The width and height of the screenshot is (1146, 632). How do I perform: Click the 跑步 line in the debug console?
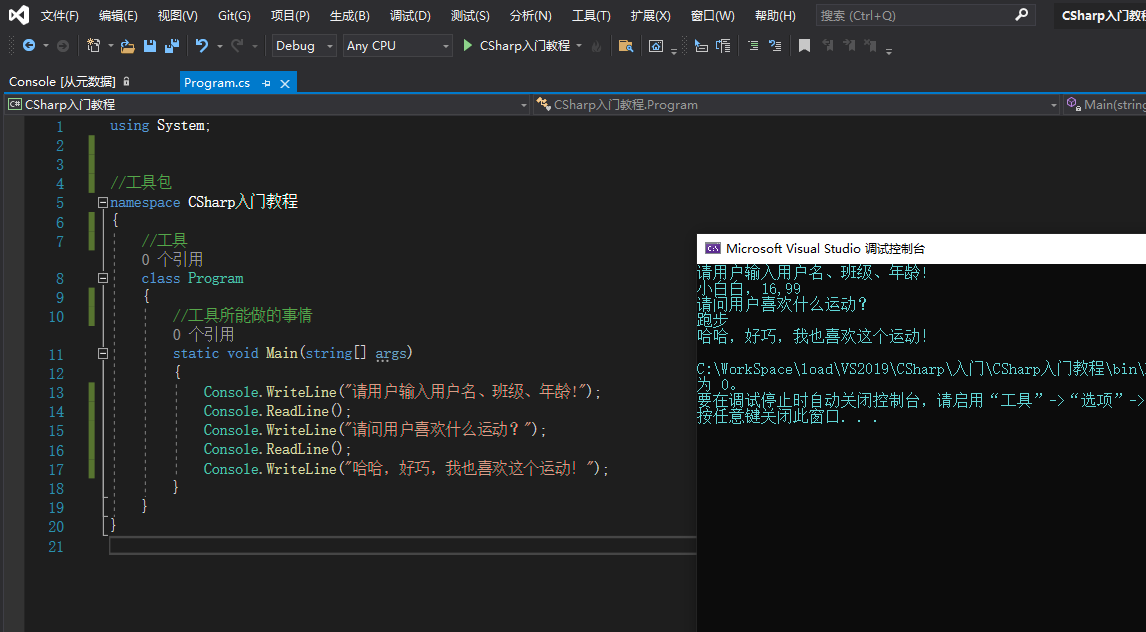(713, 320)
